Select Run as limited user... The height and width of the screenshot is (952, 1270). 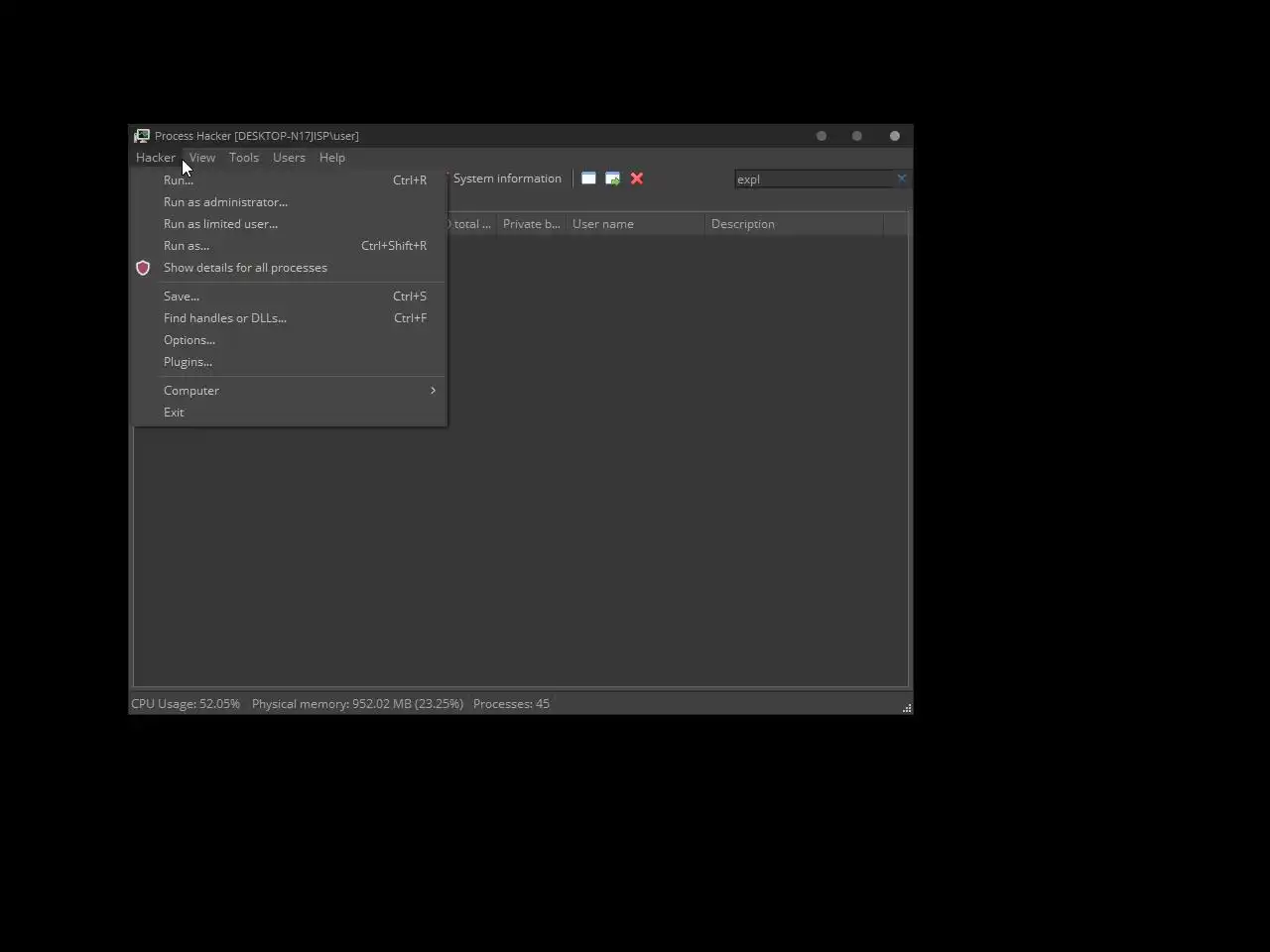[x=290, y=224]
